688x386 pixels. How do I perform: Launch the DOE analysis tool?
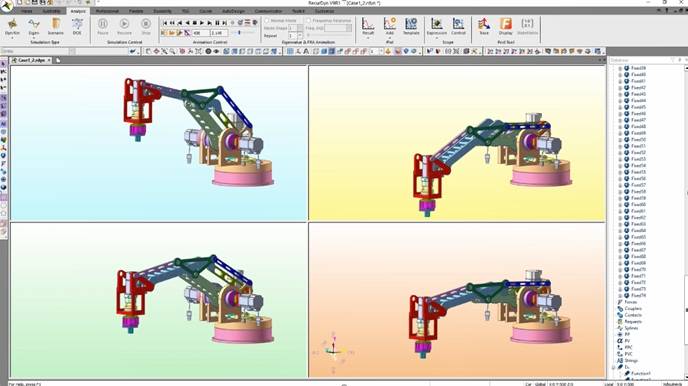77,26
